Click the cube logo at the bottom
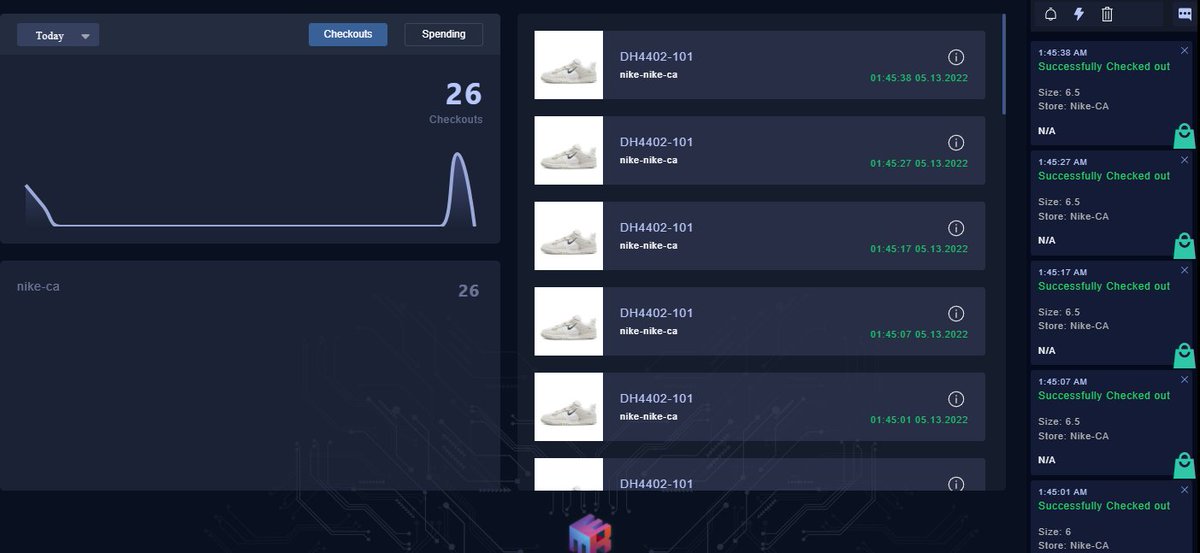The image size is (1200, 553). click(x=590, y=534)
